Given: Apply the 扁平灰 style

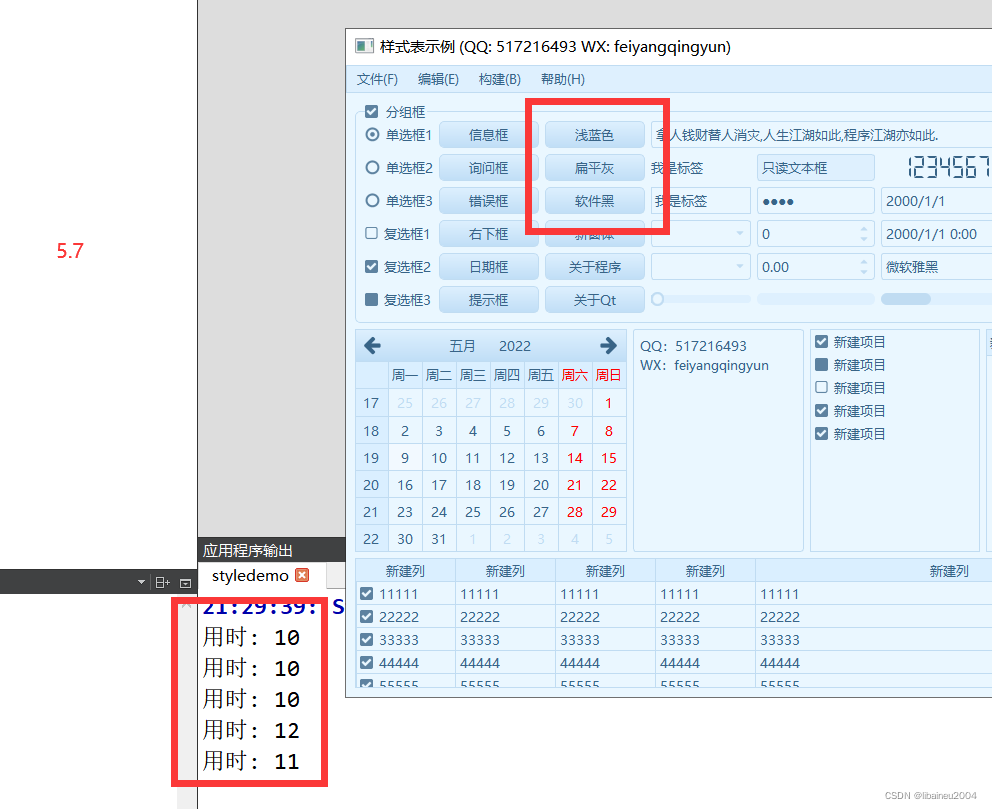Looking at the screenshot, I should pyautogui.click(x=594, y=168).
